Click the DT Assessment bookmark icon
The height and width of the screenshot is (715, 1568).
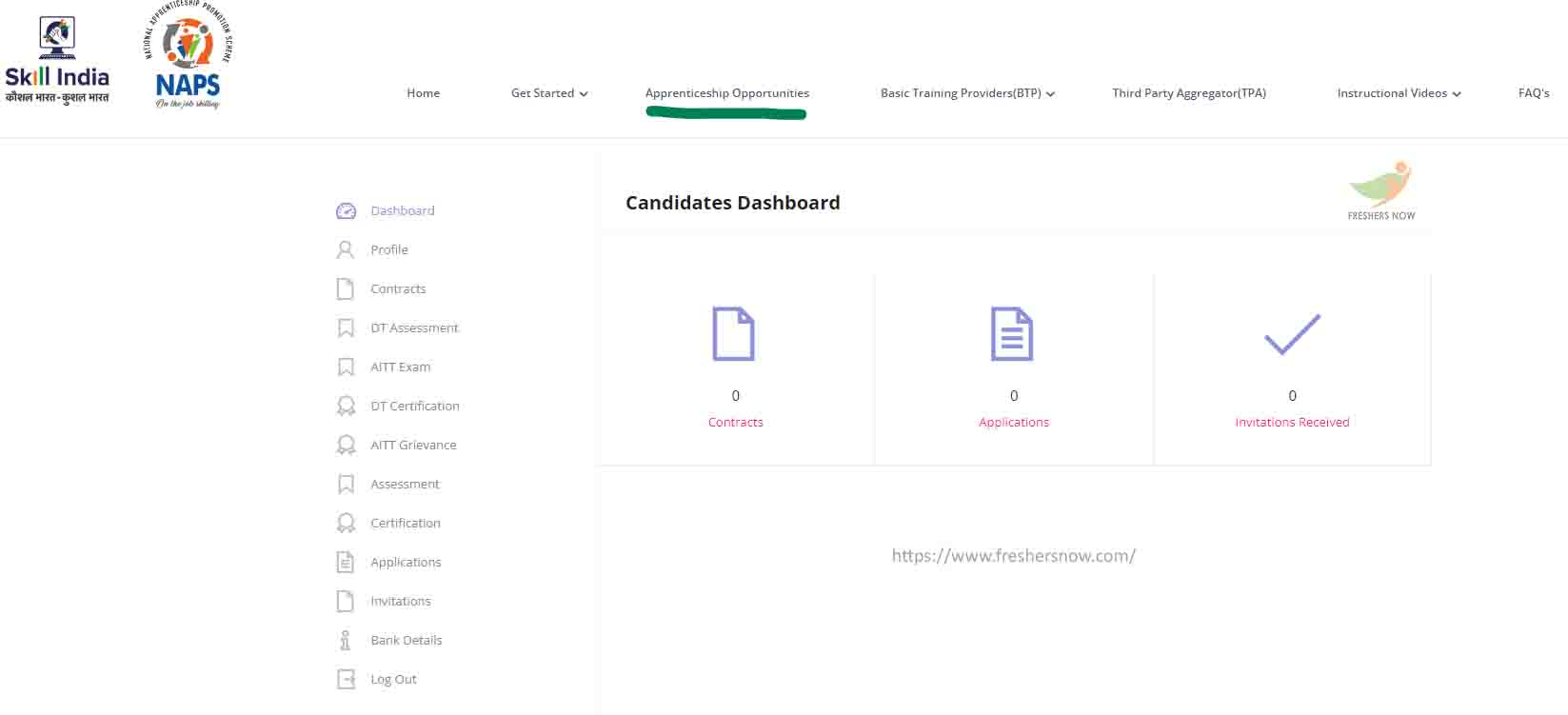(x=346, y=328)
